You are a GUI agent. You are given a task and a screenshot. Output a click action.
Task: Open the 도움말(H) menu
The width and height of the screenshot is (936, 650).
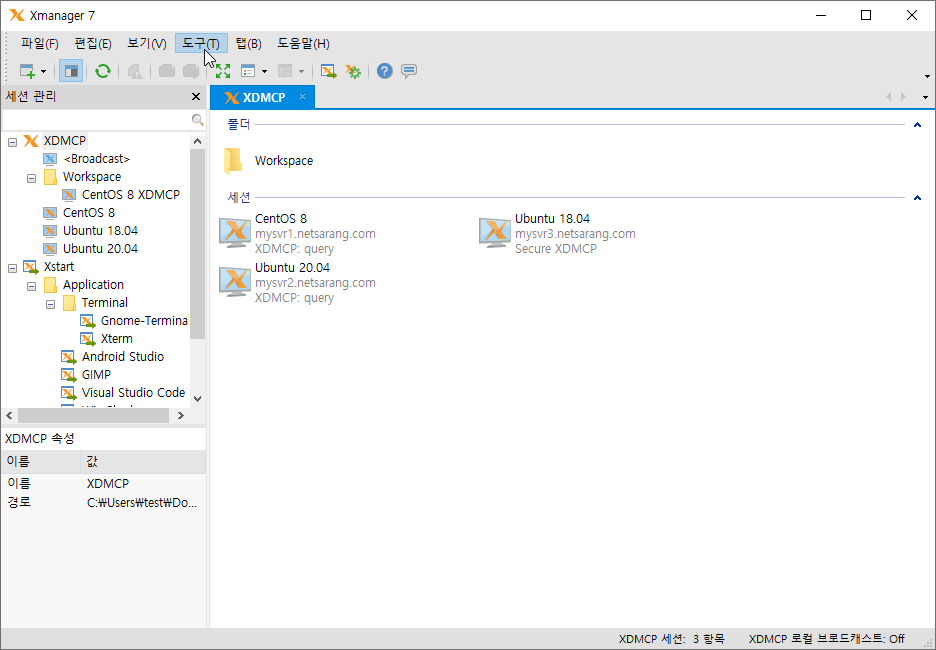tap(303, 44)
